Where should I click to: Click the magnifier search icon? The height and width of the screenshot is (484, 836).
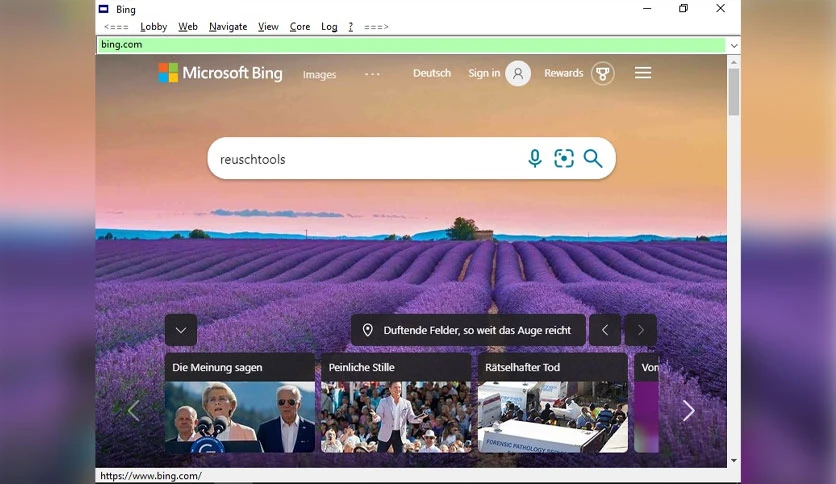592,158
